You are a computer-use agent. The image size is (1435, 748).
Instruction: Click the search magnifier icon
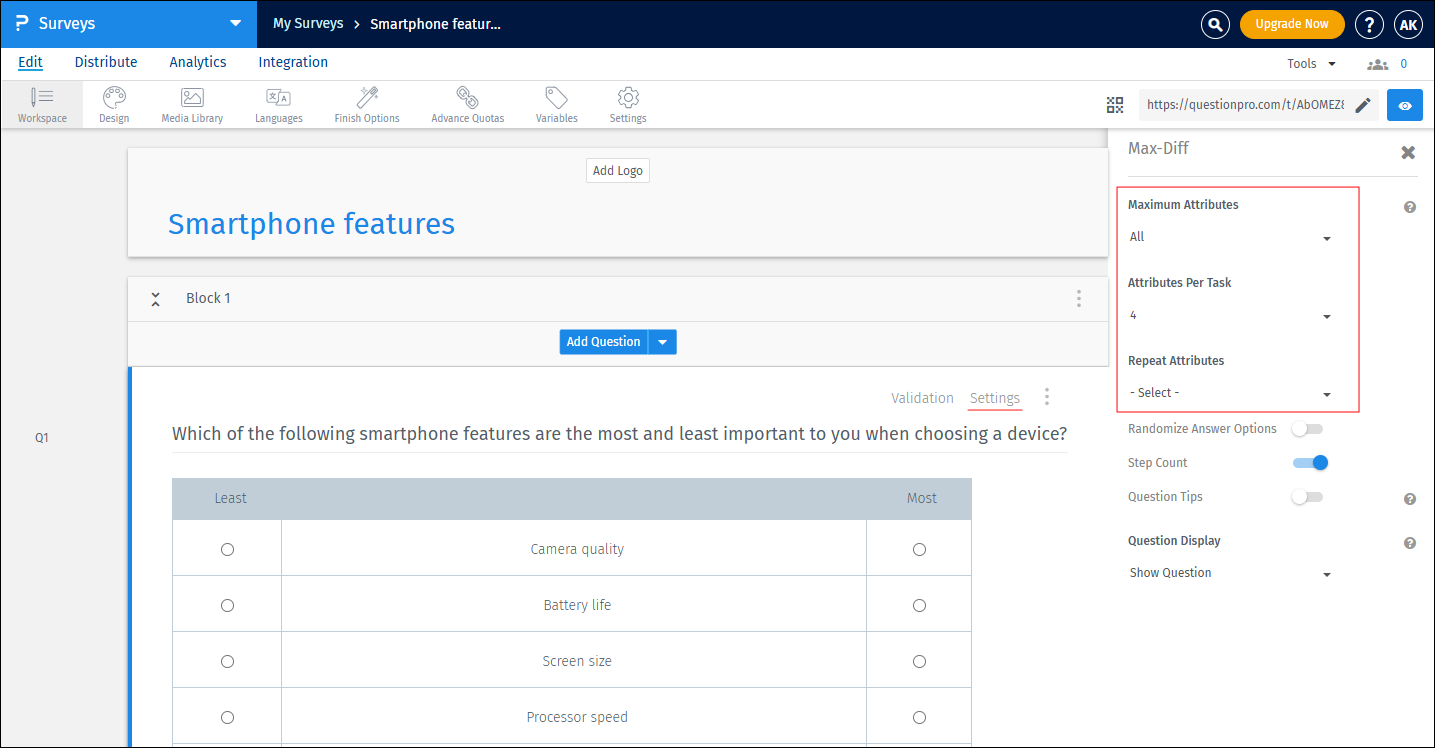pyautogui.click(x=1215, y=24)
